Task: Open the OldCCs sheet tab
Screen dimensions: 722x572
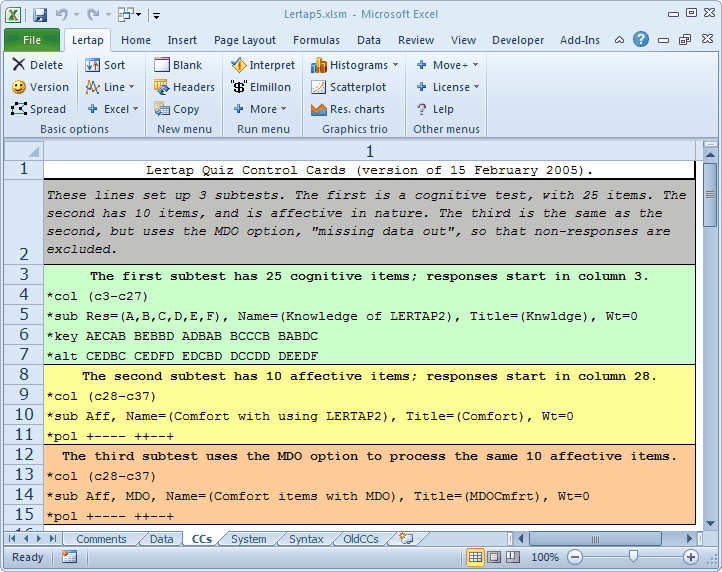Action: pyautogui.click(x=361, y=539)
